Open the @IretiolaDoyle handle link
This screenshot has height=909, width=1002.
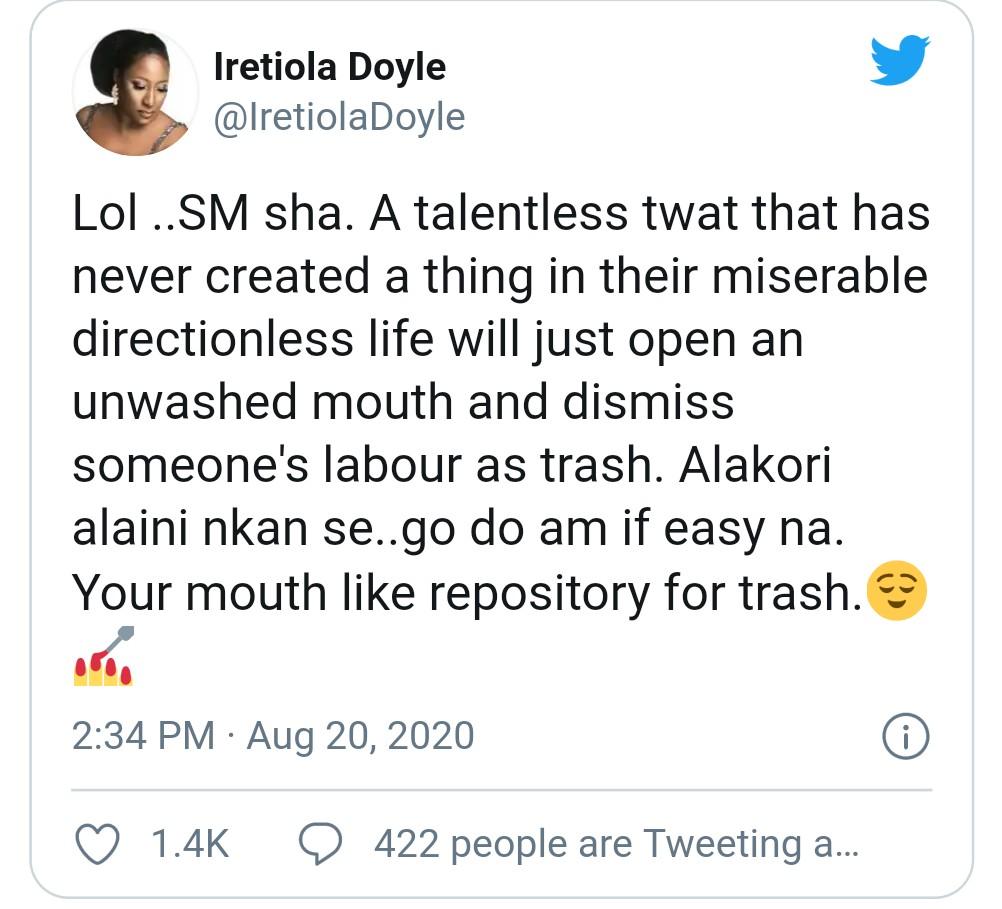pos(340,118)
